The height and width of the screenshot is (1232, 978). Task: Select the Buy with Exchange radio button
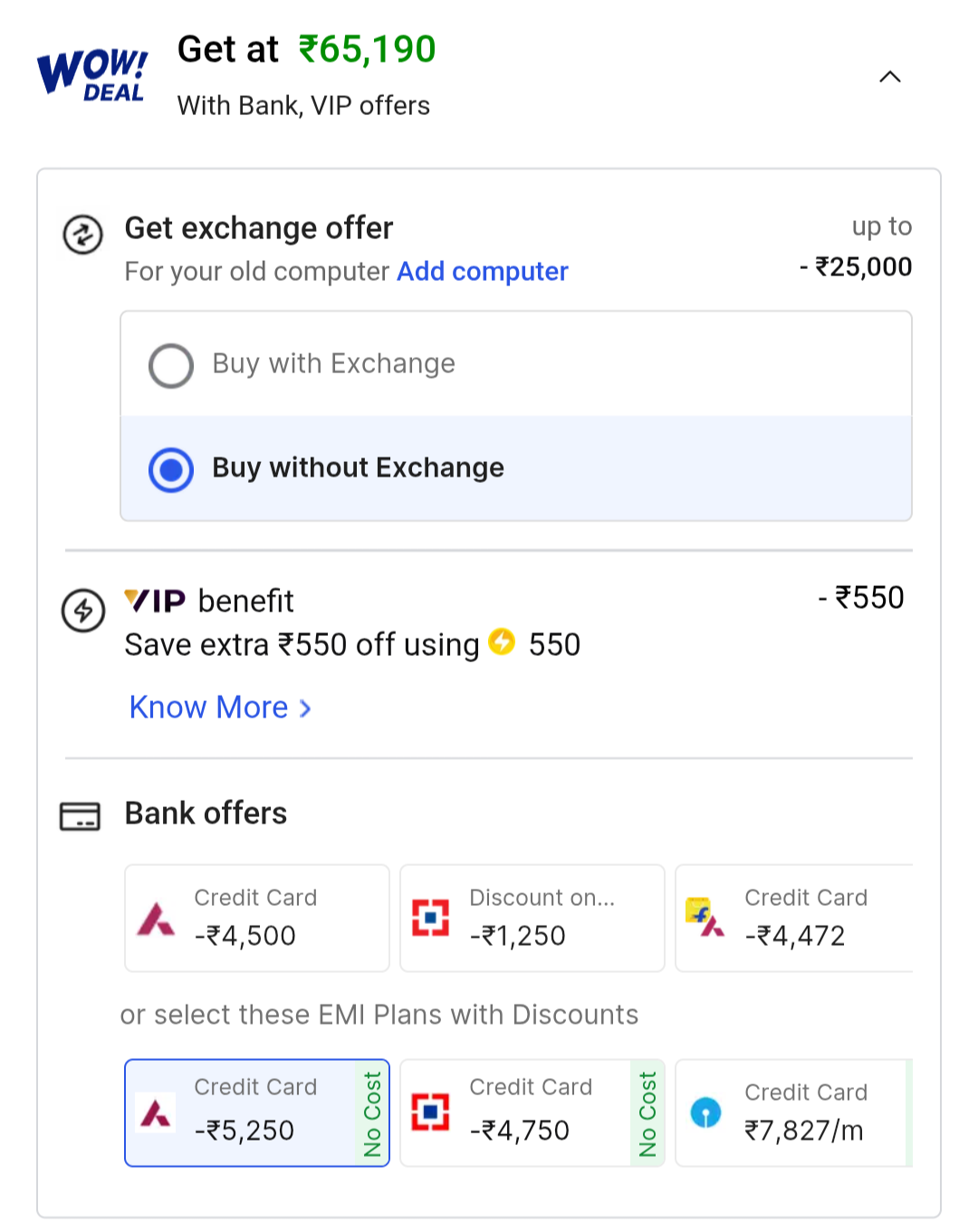(171, 365)
